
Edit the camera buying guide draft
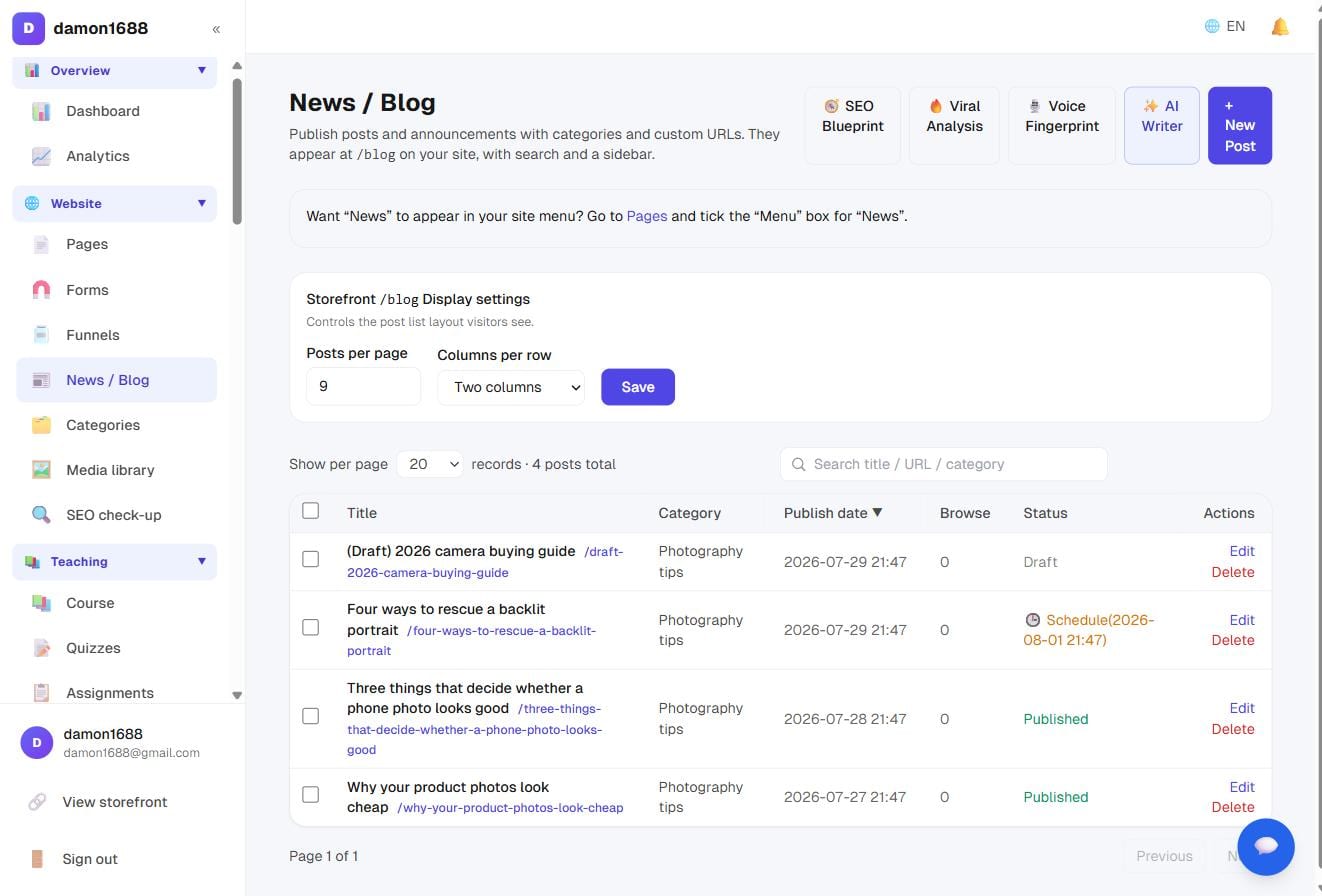(1242, 551)
